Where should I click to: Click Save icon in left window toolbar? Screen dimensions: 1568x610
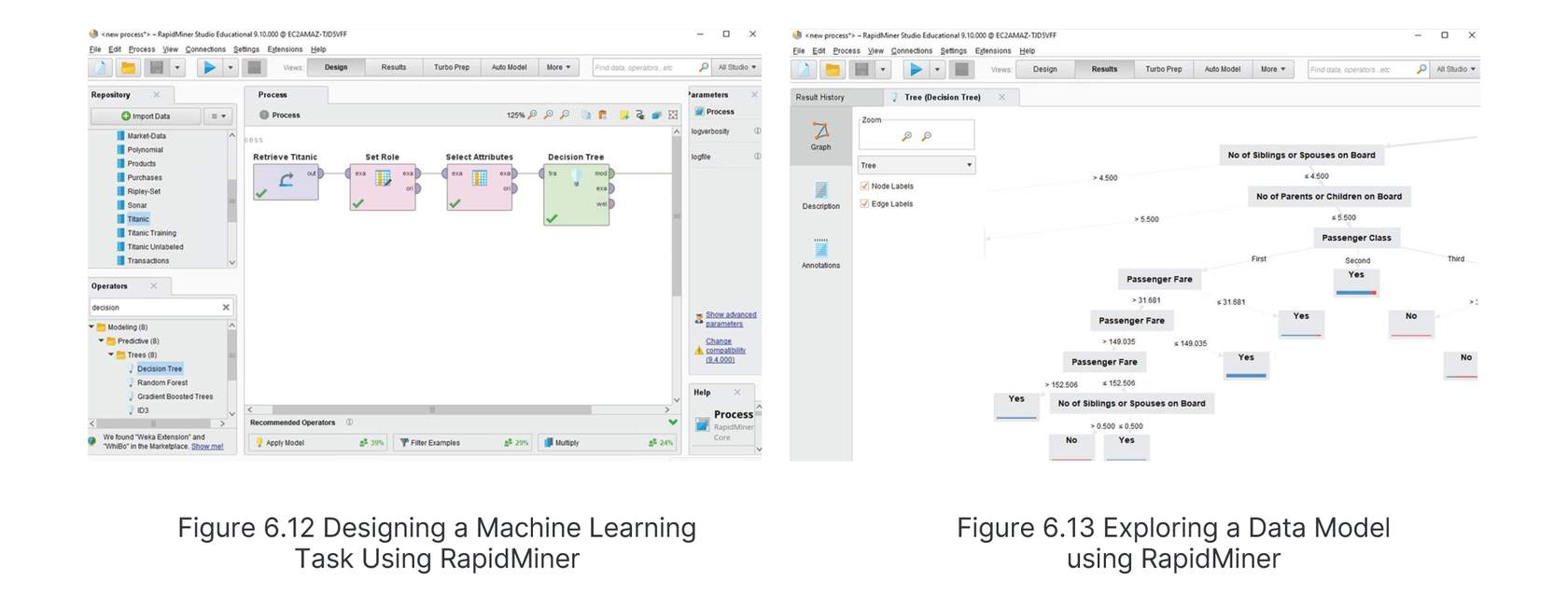click(x=157, y=67)
